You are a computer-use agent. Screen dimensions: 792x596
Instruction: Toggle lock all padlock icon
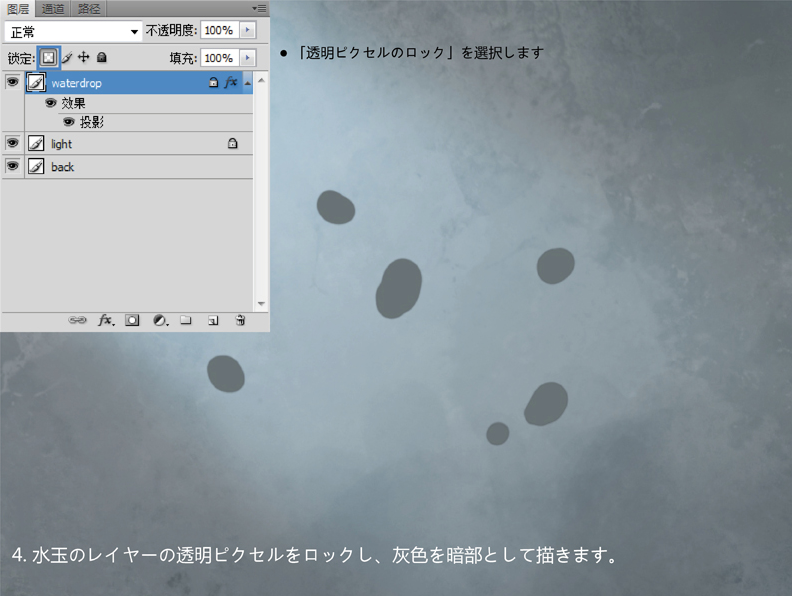pyautogui.click(x=102, y=57)
